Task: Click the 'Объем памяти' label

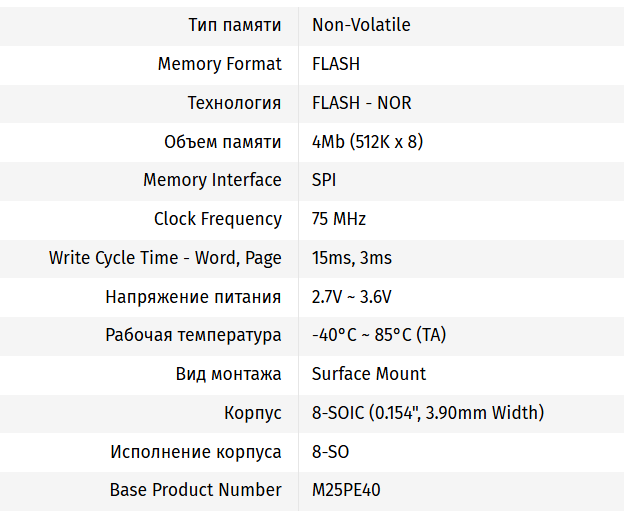Action: pyautogui.click(x=222, y=142)
